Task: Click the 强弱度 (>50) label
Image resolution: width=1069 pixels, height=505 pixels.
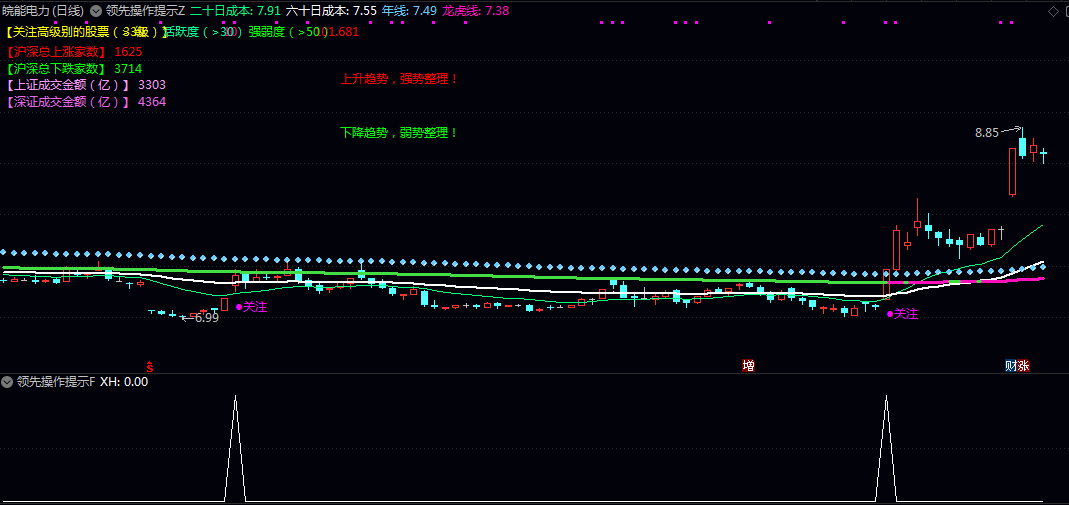Action: [288, 31]
